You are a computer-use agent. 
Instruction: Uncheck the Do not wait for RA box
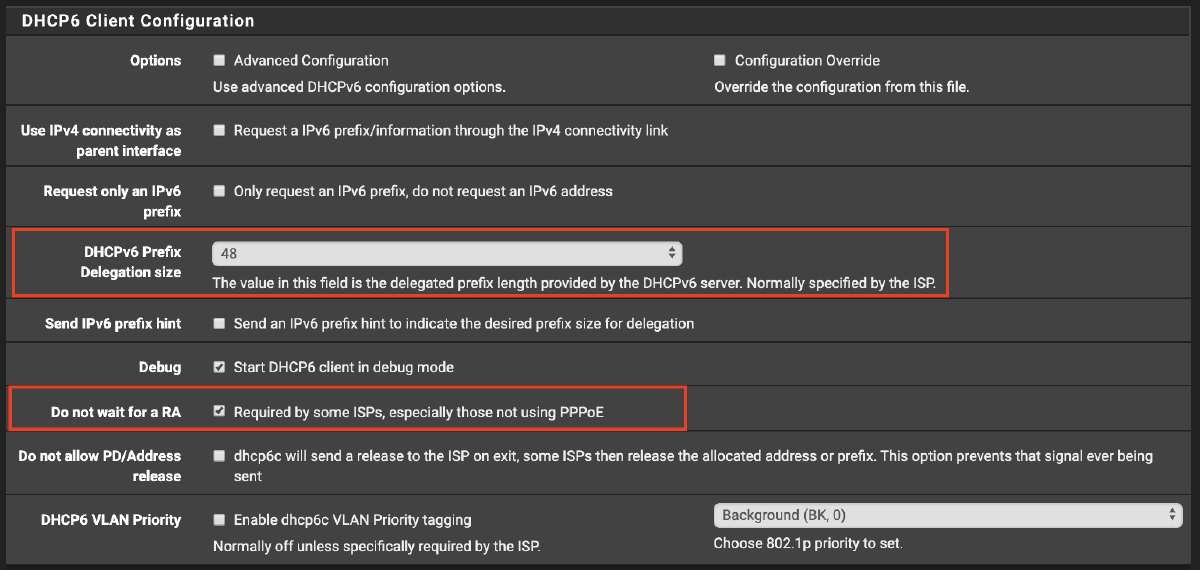click(x=219, y=411)
